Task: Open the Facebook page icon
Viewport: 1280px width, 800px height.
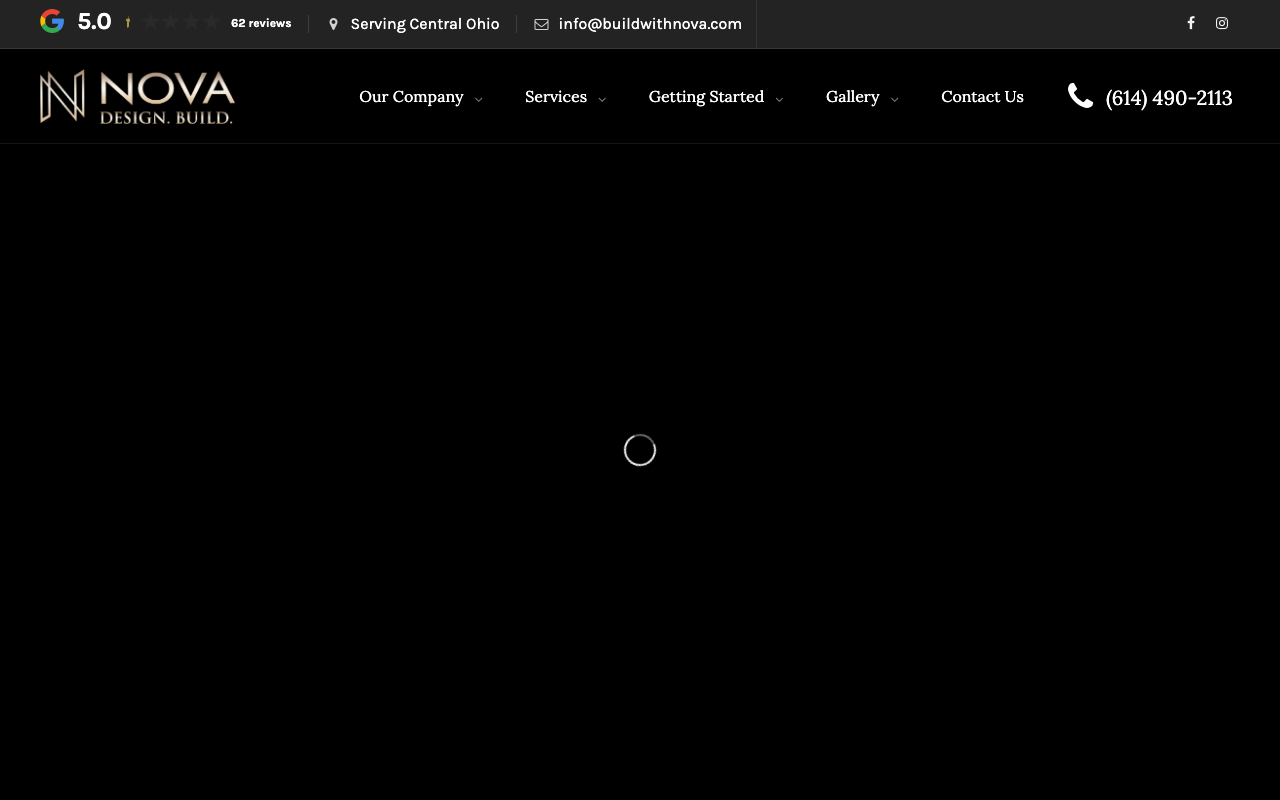Action: pyautogui.click(x=1191, y=23)
